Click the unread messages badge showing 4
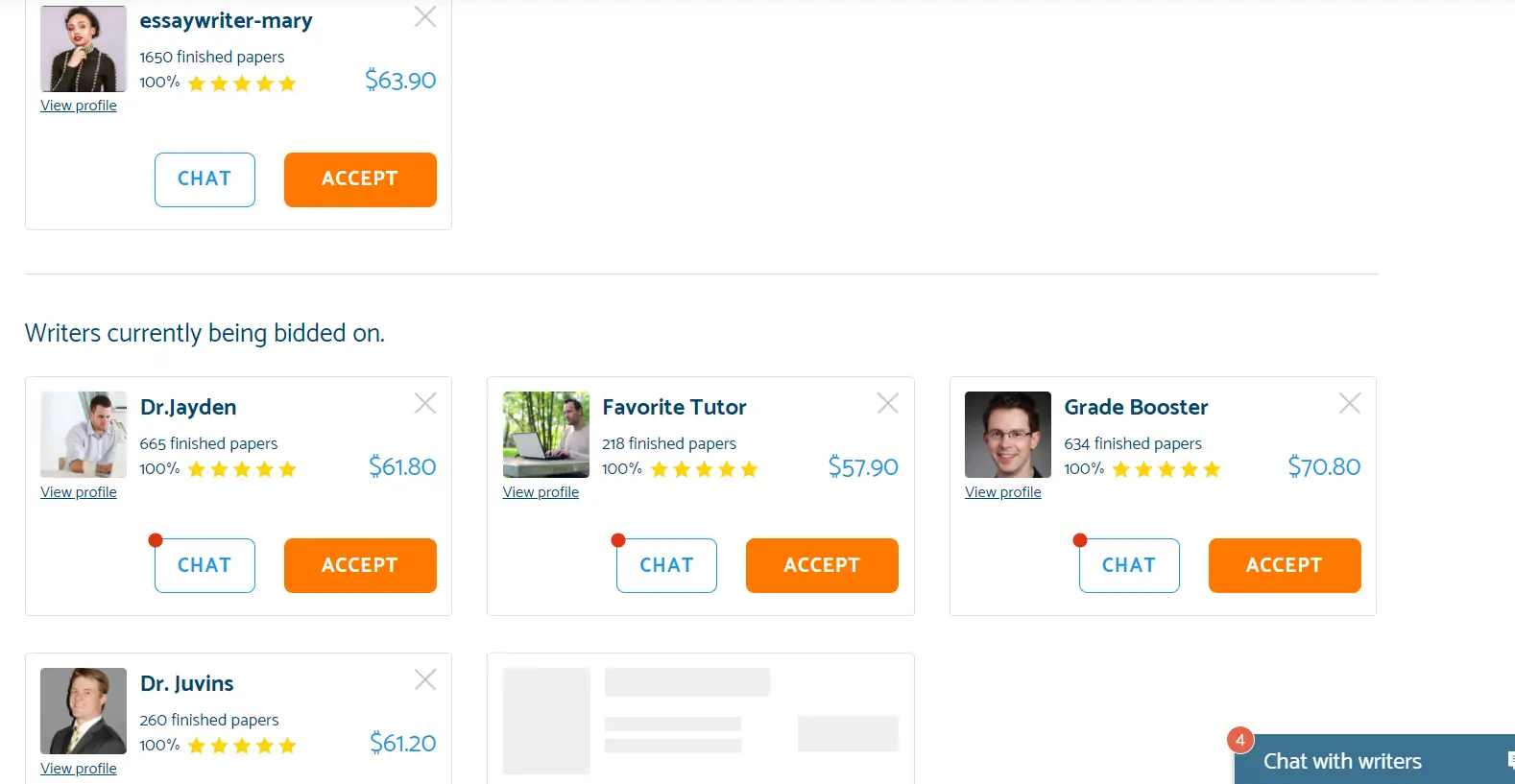The height and width of the screenshot is (784, 1515). point(1240,740)
